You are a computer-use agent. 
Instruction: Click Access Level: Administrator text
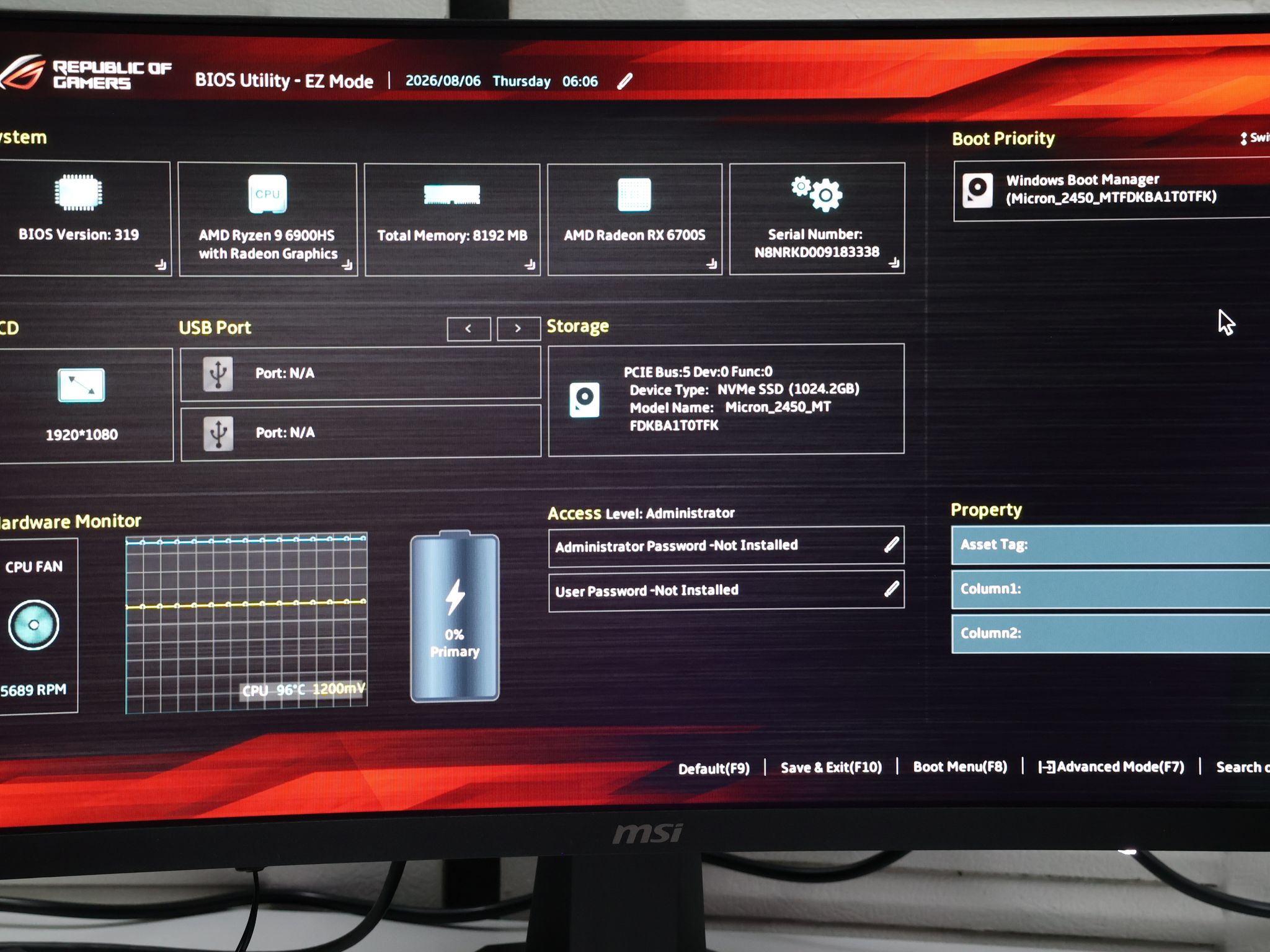(641, 513)
